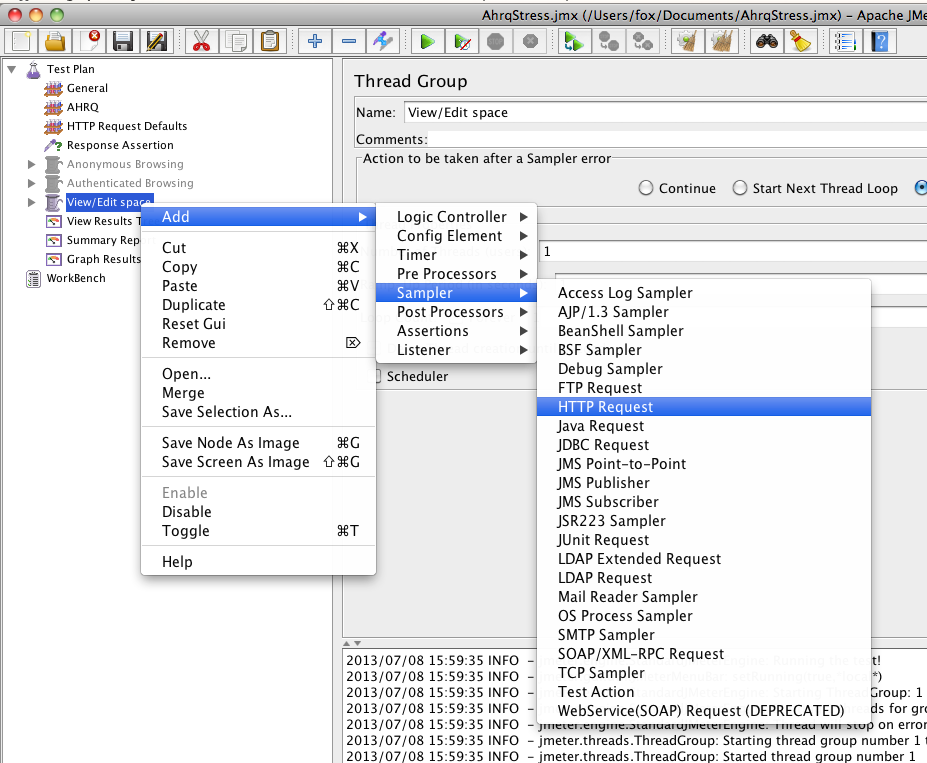Click the Comments input field
This screenshot has height=763, width=927.
coord(677,139)
